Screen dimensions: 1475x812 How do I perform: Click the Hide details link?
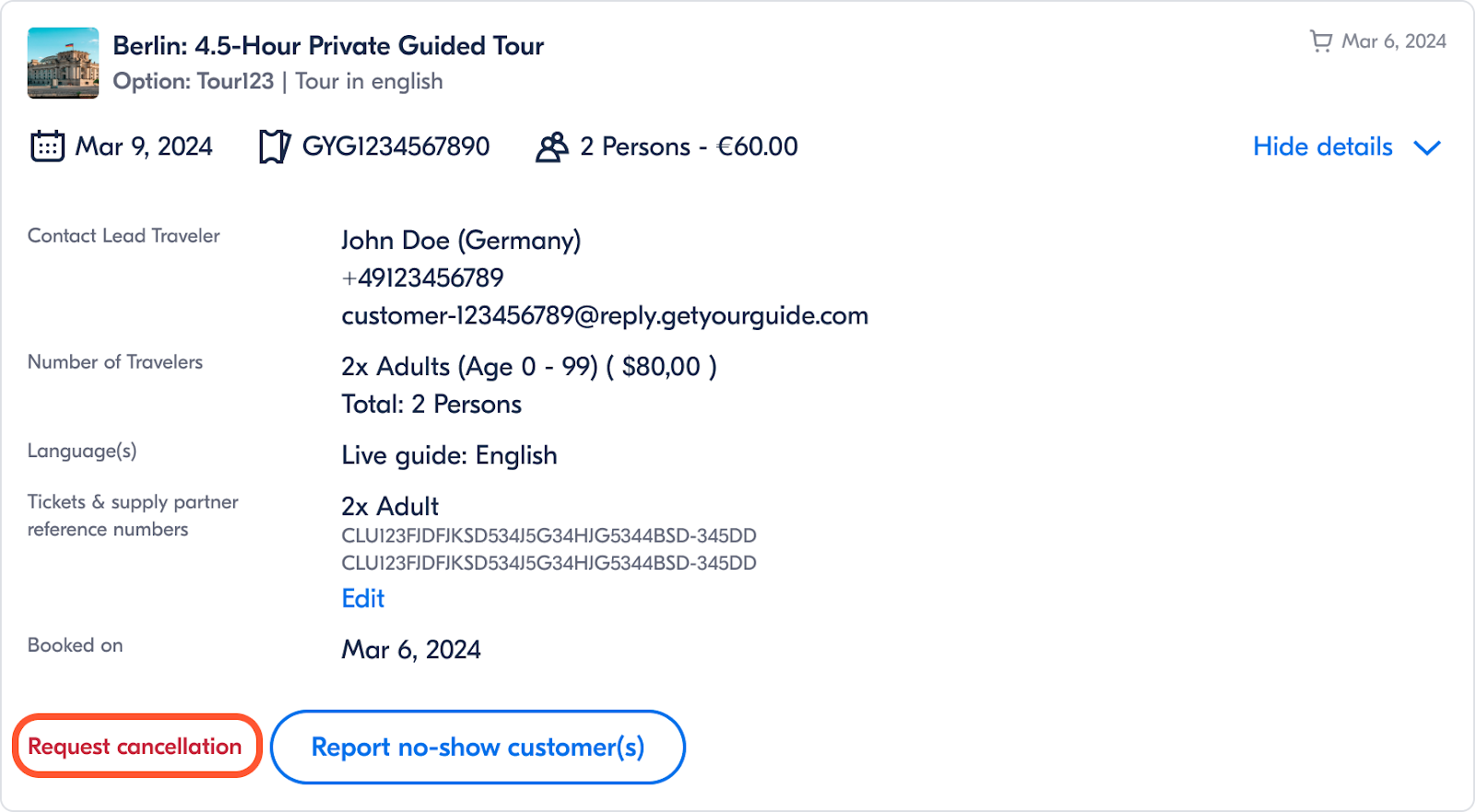pyautogui.click(x=1323, y=147)
